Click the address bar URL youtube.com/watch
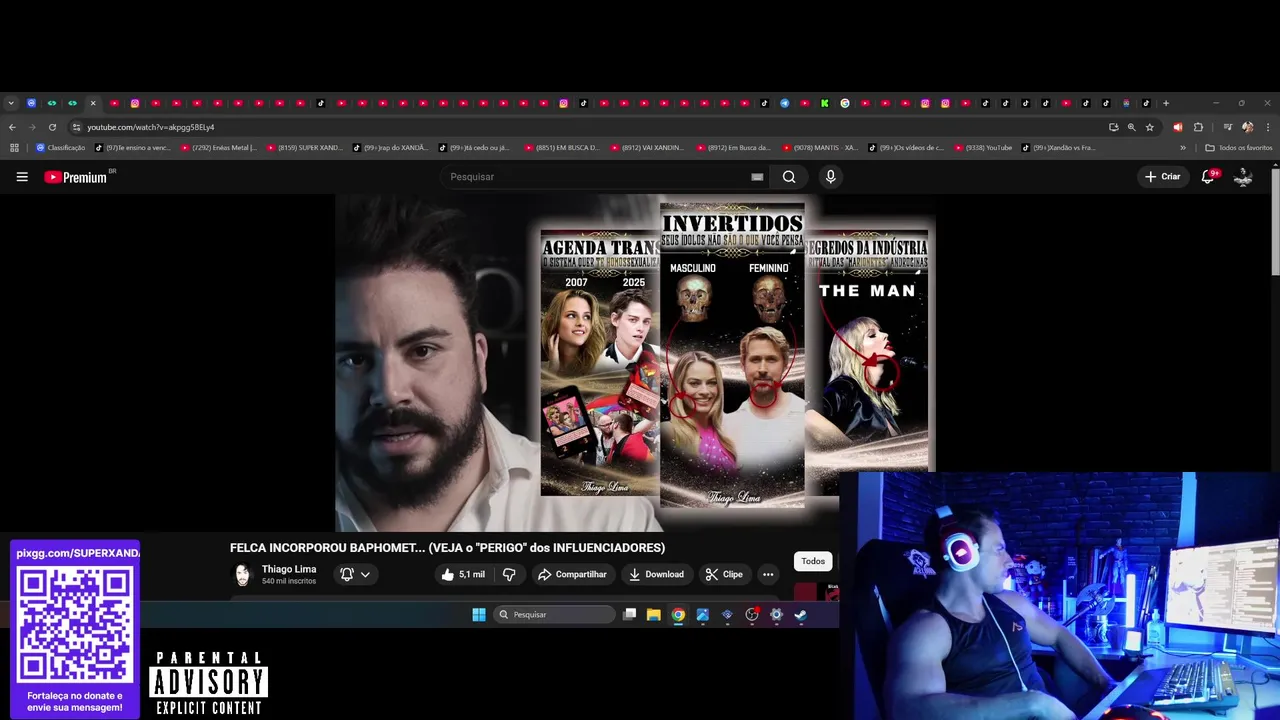The width and height of the screenshot is (1280, 720). point(151,127)
